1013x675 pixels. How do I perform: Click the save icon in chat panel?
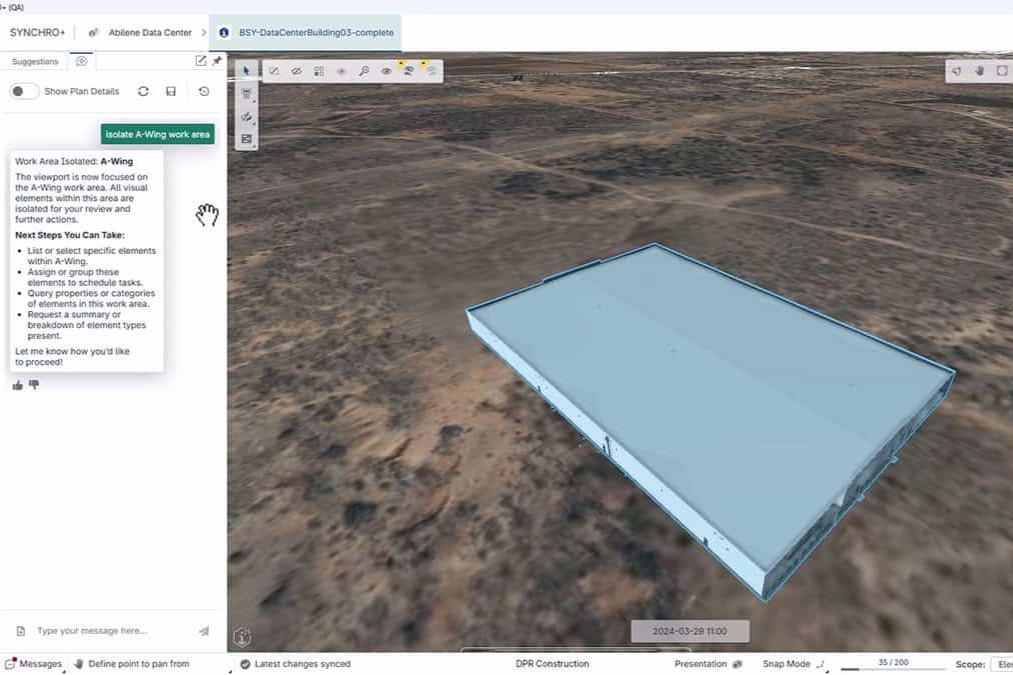[171, 91]
